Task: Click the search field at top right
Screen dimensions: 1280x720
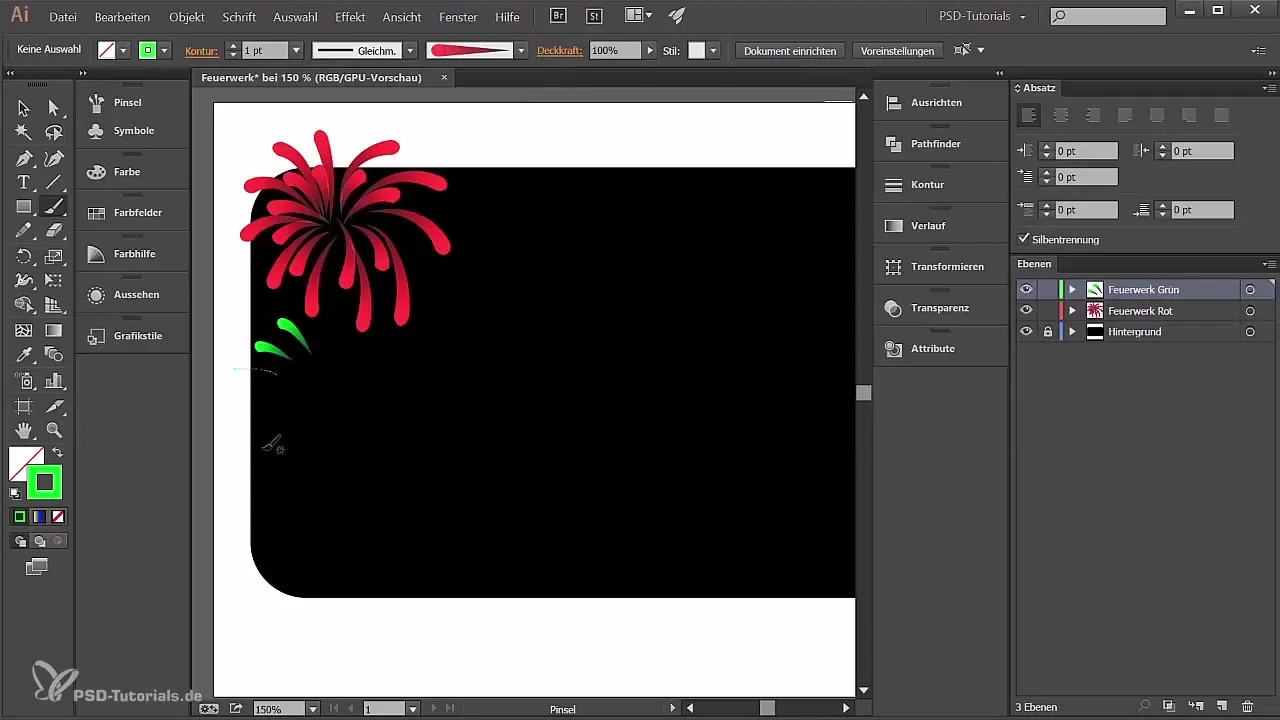Action: coord(1108,16)
